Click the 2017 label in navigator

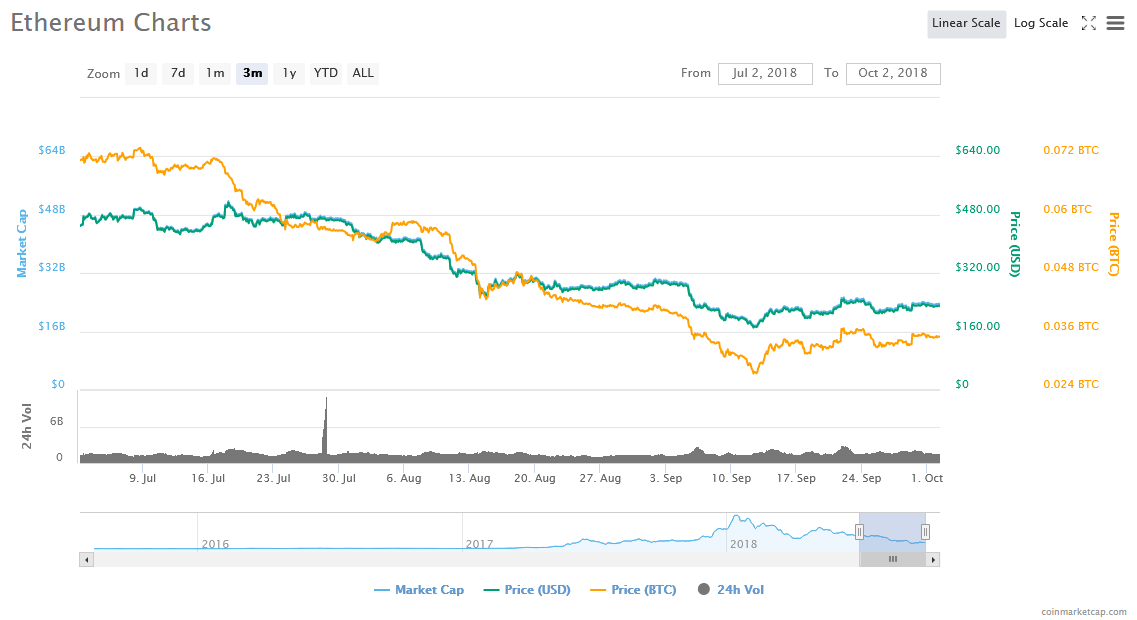pos(479,544)
